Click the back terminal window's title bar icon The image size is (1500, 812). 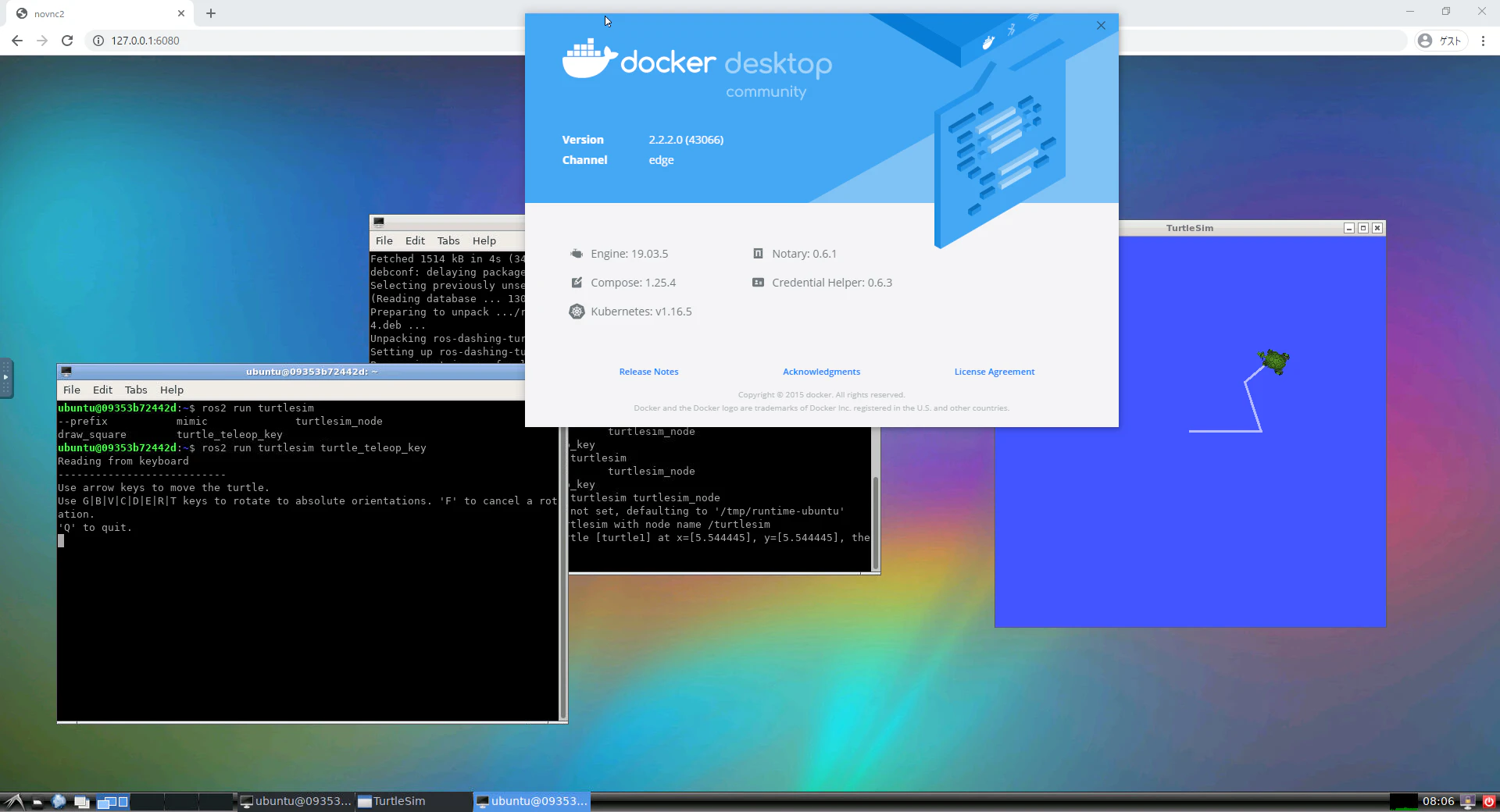(379, 222)
